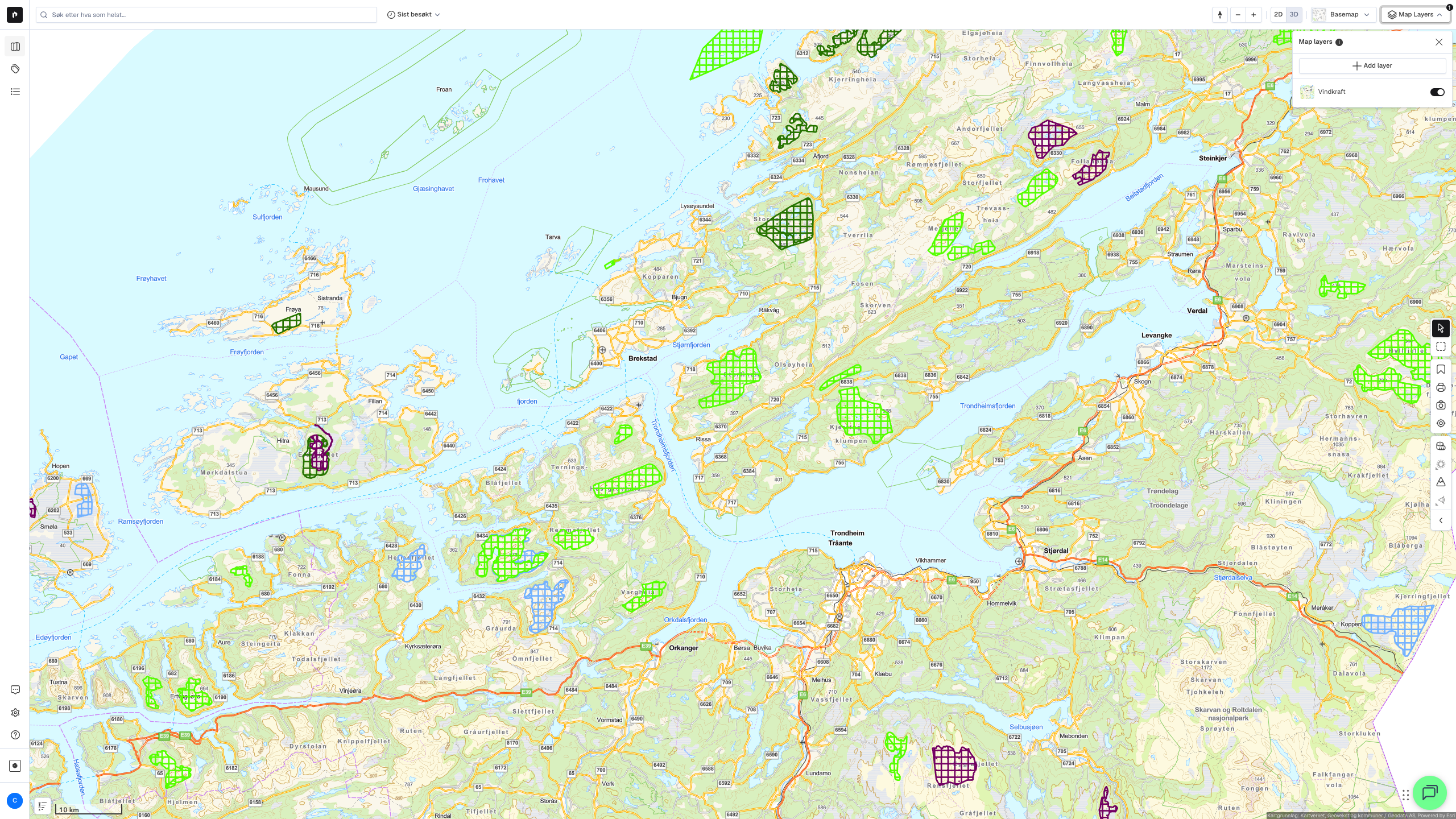Click the Trondheimsfjorden water label

[x=987, y=406]
